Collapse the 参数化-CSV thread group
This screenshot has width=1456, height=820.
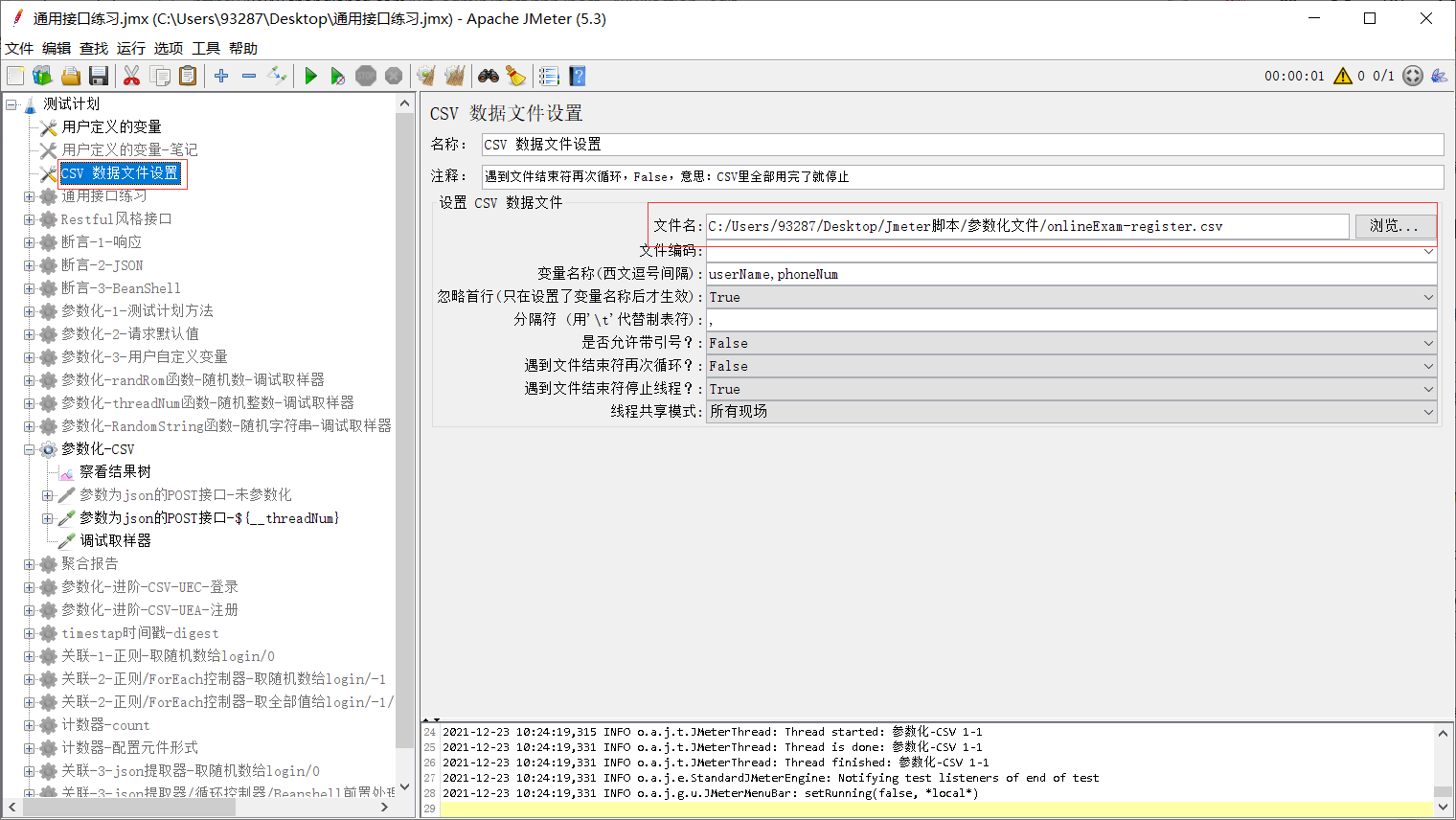[29, 449]
